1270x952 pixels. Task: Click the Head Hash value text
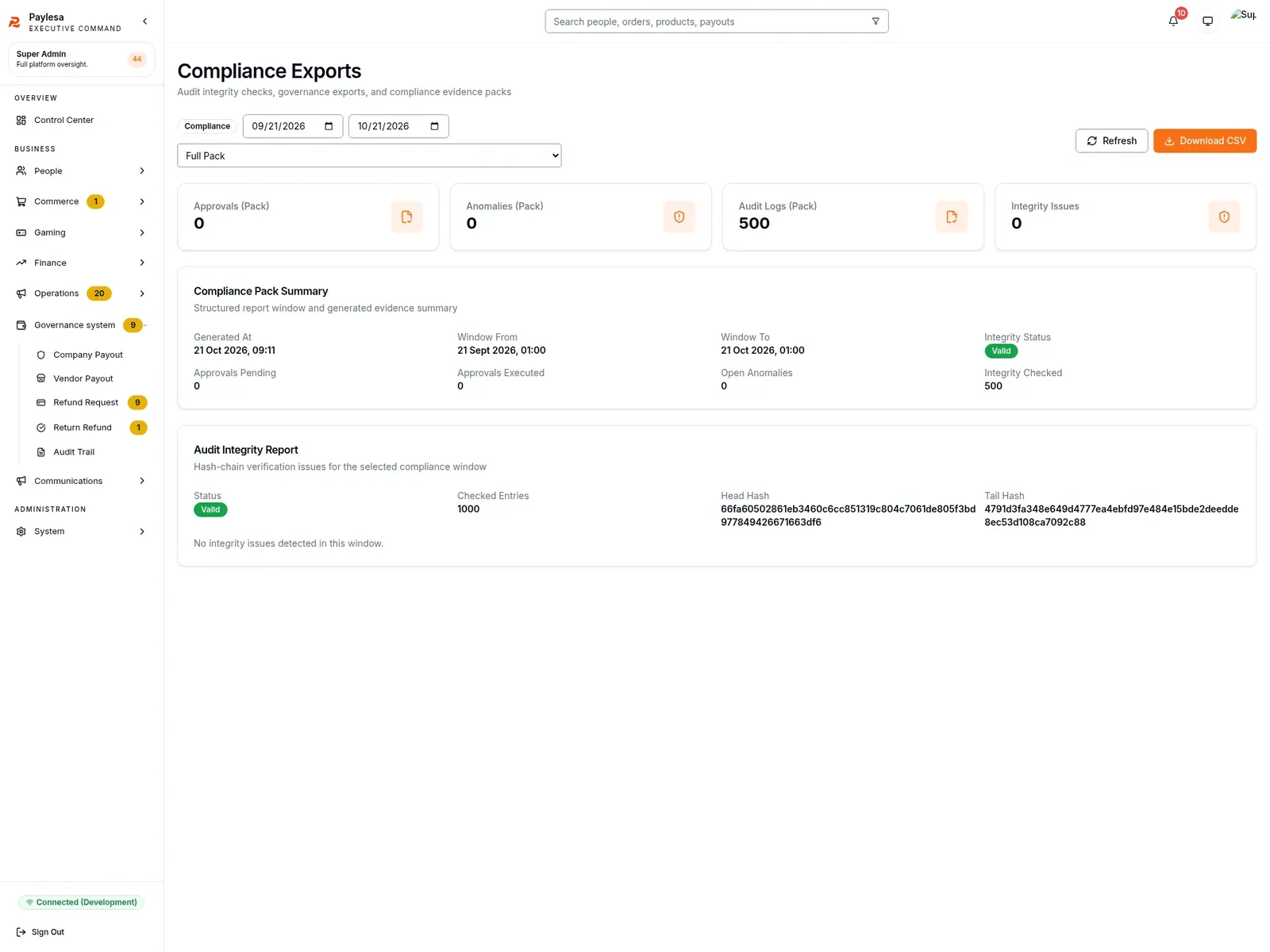(848, 516)
